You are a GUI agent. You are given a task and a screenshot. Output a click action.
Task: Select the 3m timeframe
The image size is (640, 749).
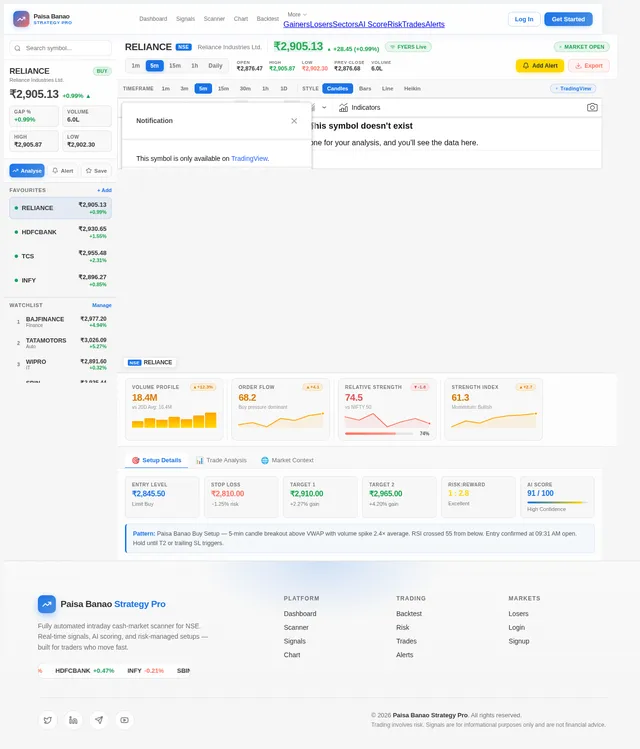pos(184,88)
